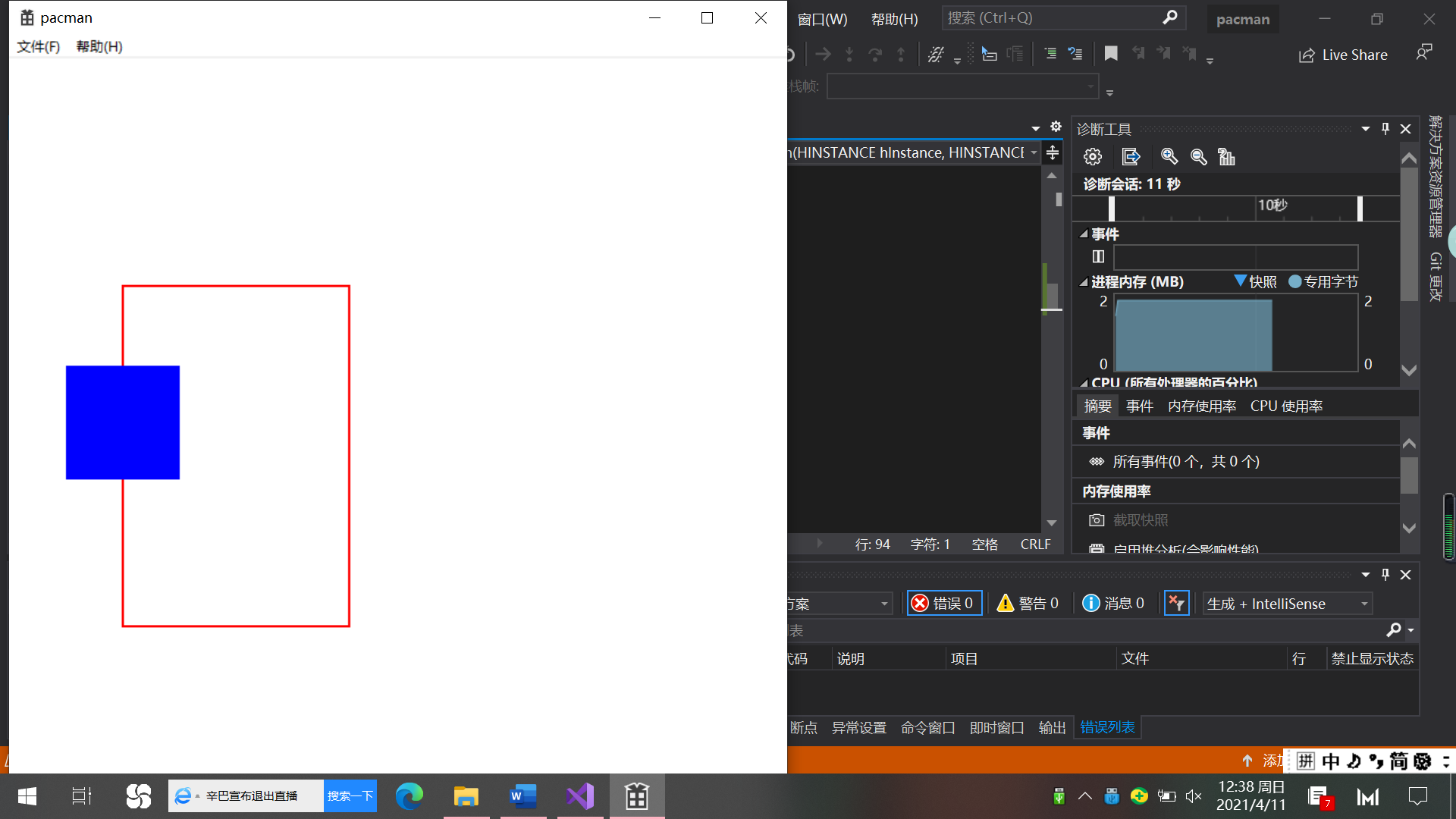Switch to 输出 tab
Screen dimensions: 1456x819
tap(1052, 727)
